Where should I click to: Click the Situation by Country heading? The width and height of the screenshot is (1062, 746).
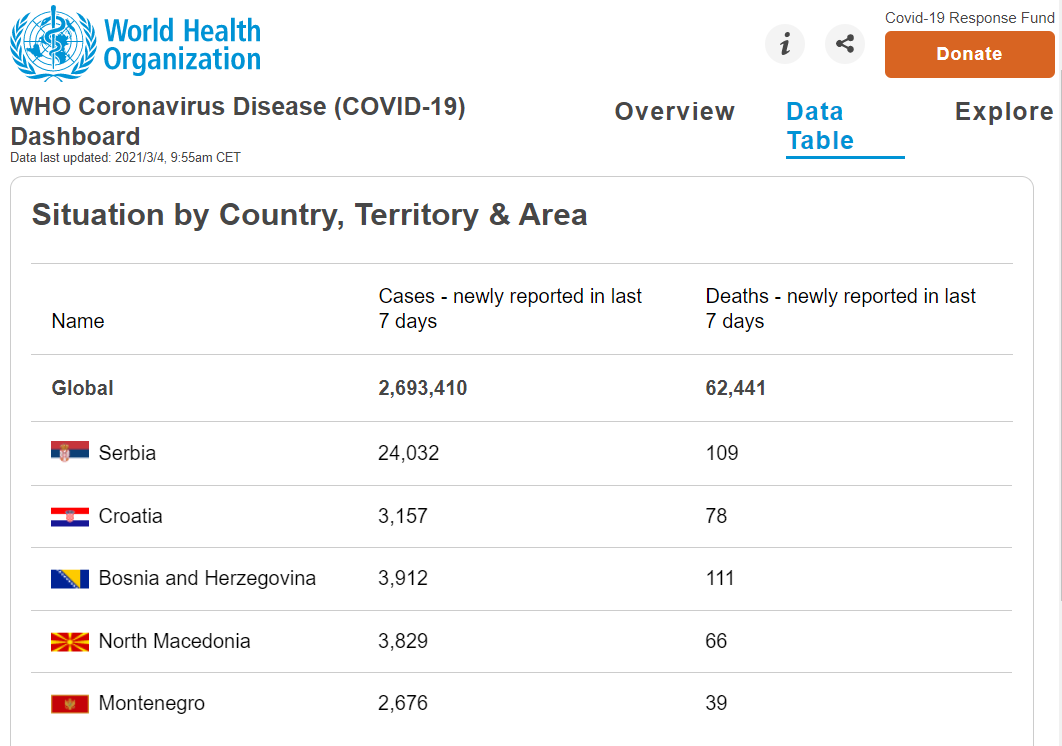pyautogui.click(x=310, y=215)
